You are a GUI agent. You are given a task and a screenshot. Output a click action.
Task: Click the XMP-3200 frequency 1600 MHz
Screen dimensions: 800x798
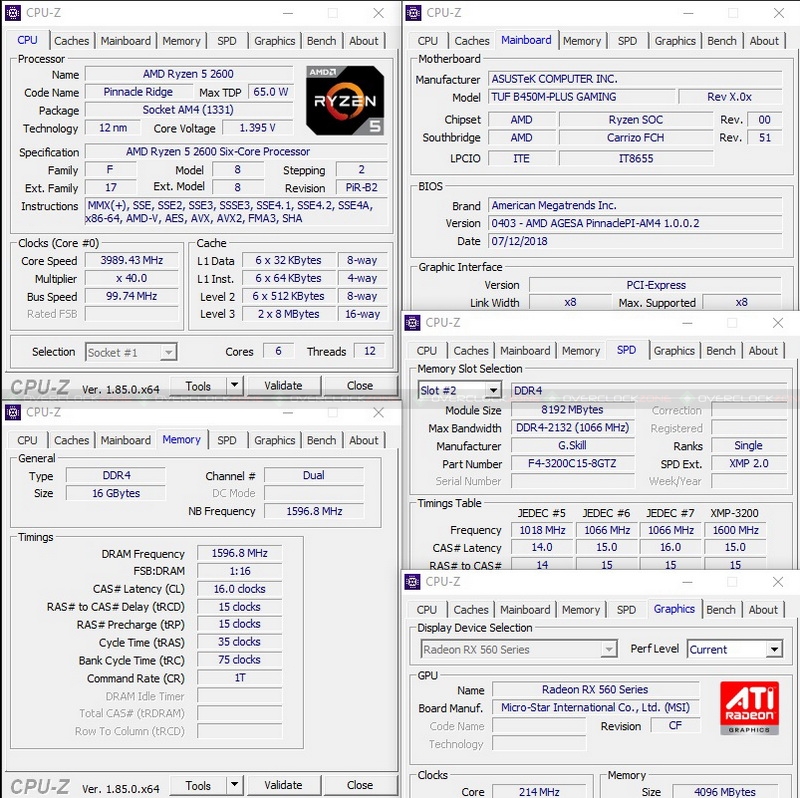[x=735, y=530]
